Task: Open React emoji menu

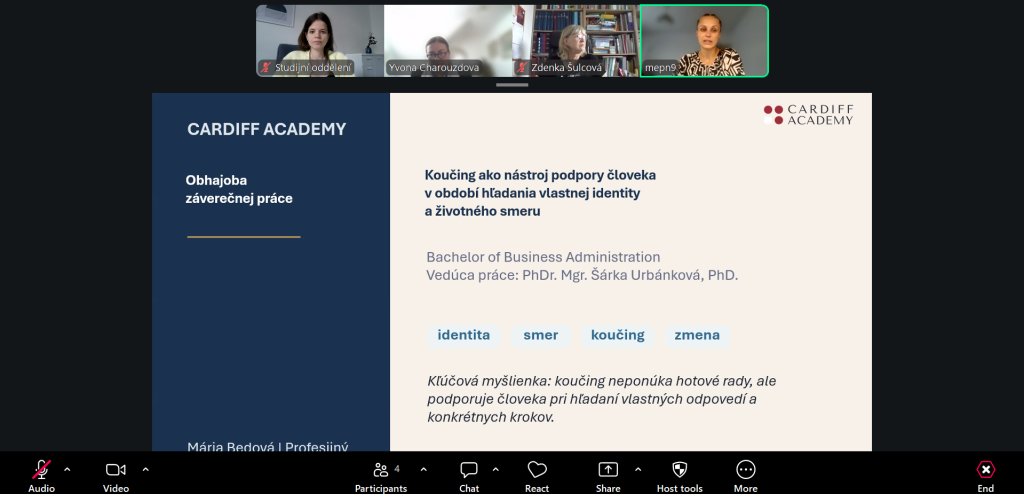Action: (537, 476)
